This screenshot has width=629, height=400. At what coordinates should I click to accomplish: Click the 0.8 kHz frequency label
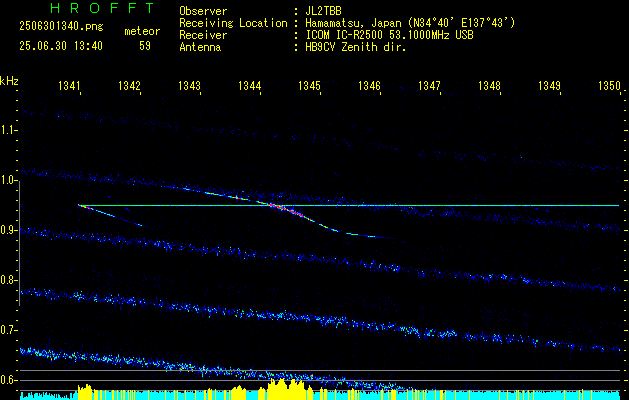pos(8,280)
